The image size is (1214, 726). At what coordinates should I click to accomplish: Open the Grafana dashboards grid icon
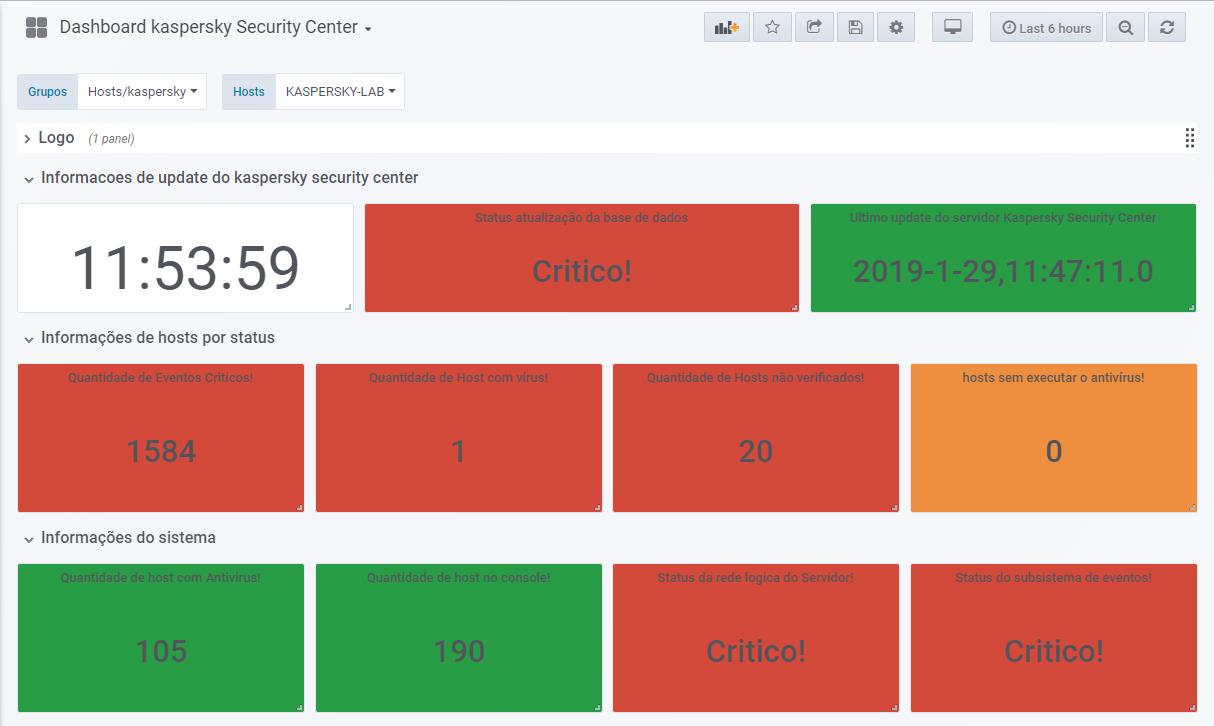(x=36, y=28)
